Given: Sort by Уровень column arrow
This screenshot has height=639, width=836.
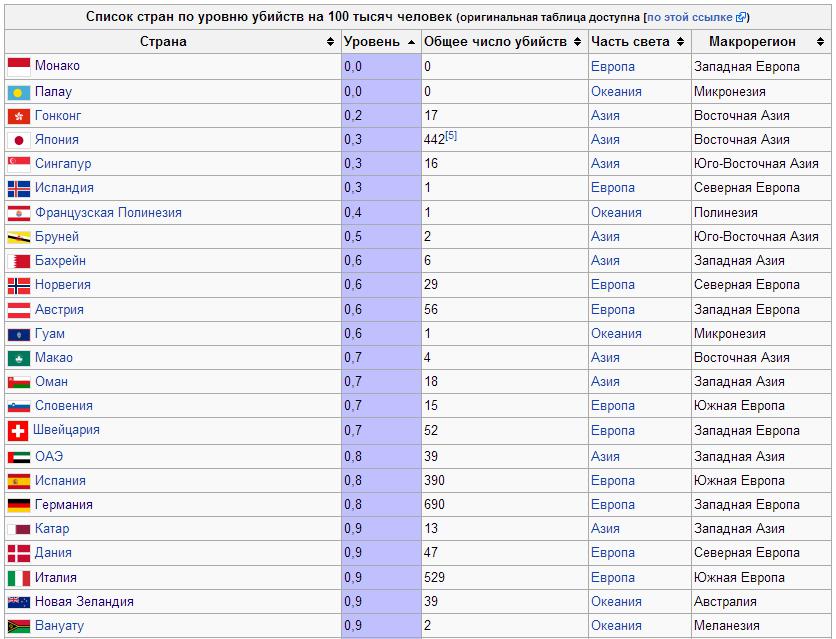Looking at the screenshot, I should pos(411,42).
